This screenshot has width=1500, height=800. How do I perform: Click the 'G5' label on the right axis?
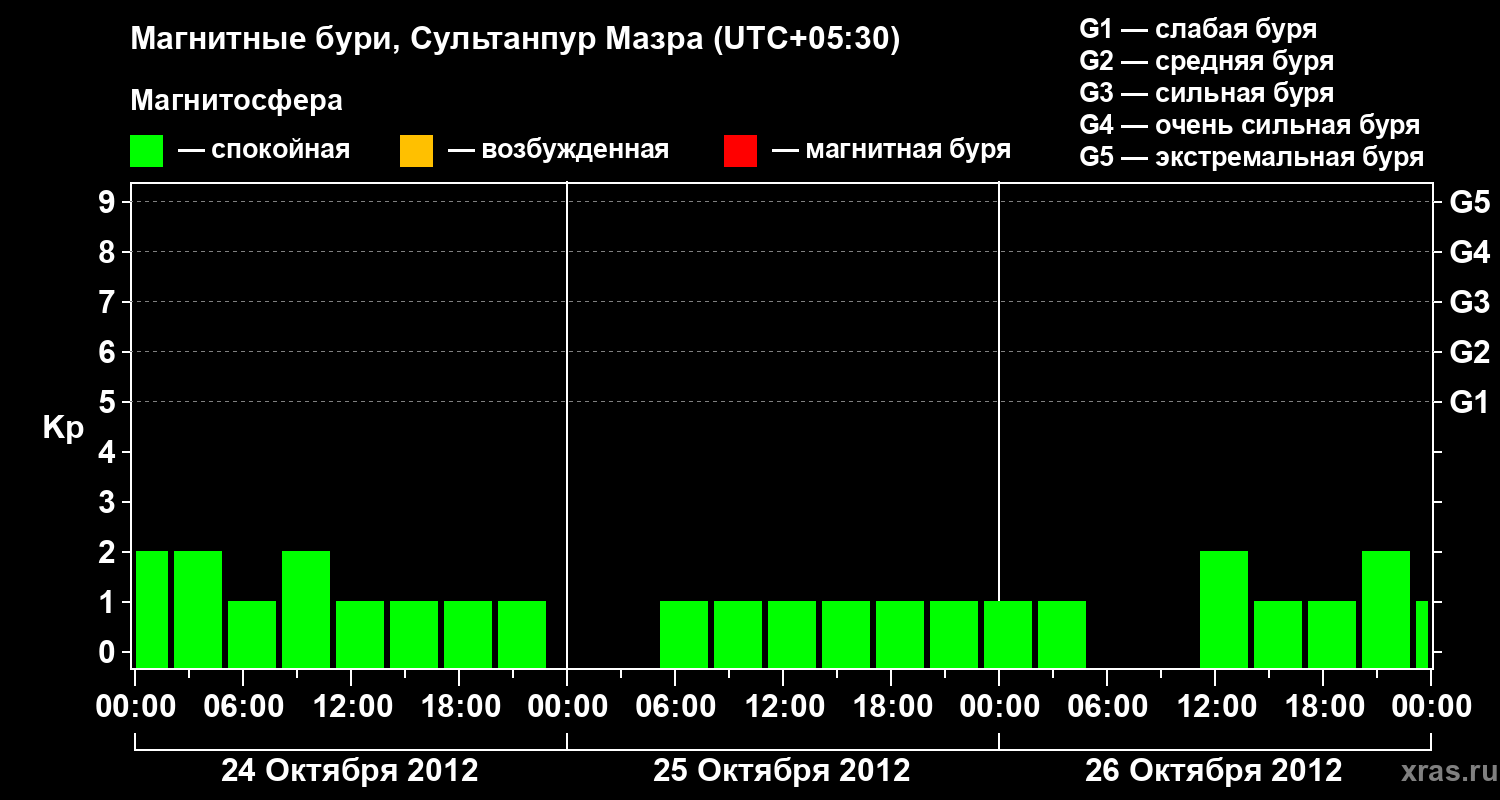(x=1470, y=203)
